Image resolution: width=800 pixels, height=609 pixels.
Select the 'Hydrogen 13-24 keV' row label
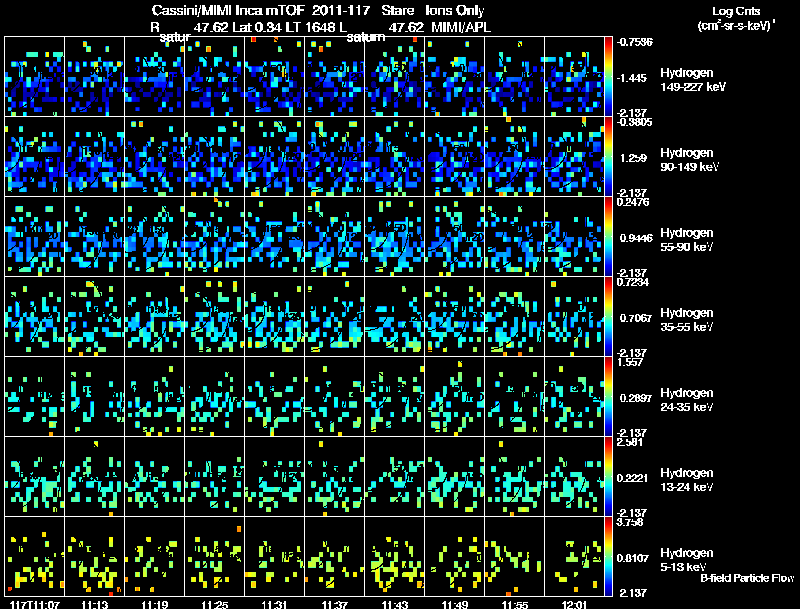pos(687,480)
